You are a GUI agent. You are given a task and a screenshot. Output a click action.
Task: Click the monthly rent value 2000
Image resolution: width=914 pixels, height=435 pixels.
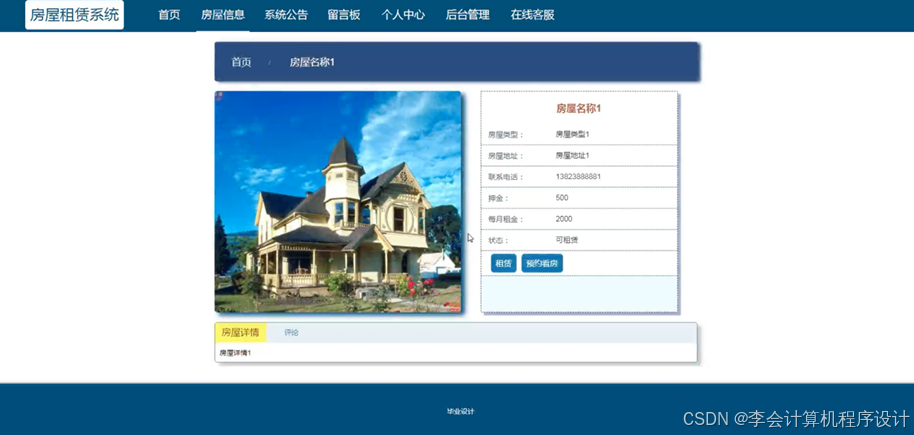pyautogui.click(x=564, y=219)
